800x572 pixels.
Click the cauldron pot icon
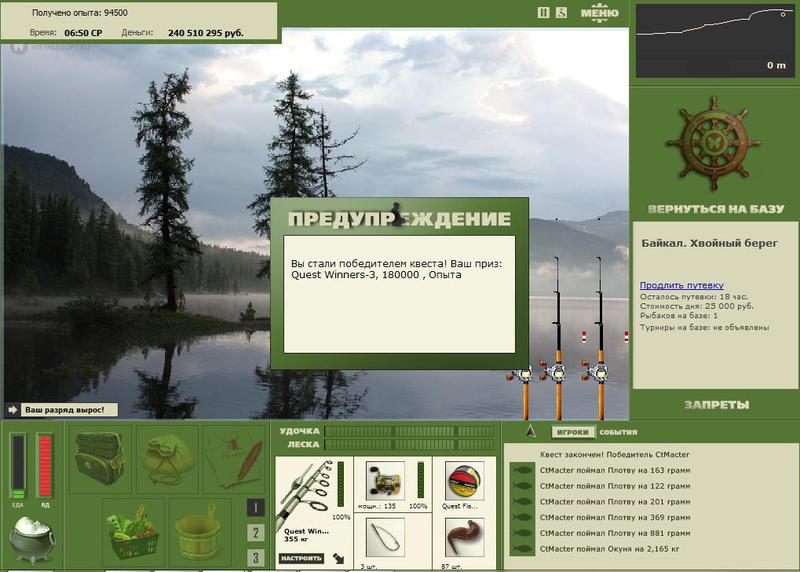32,539
